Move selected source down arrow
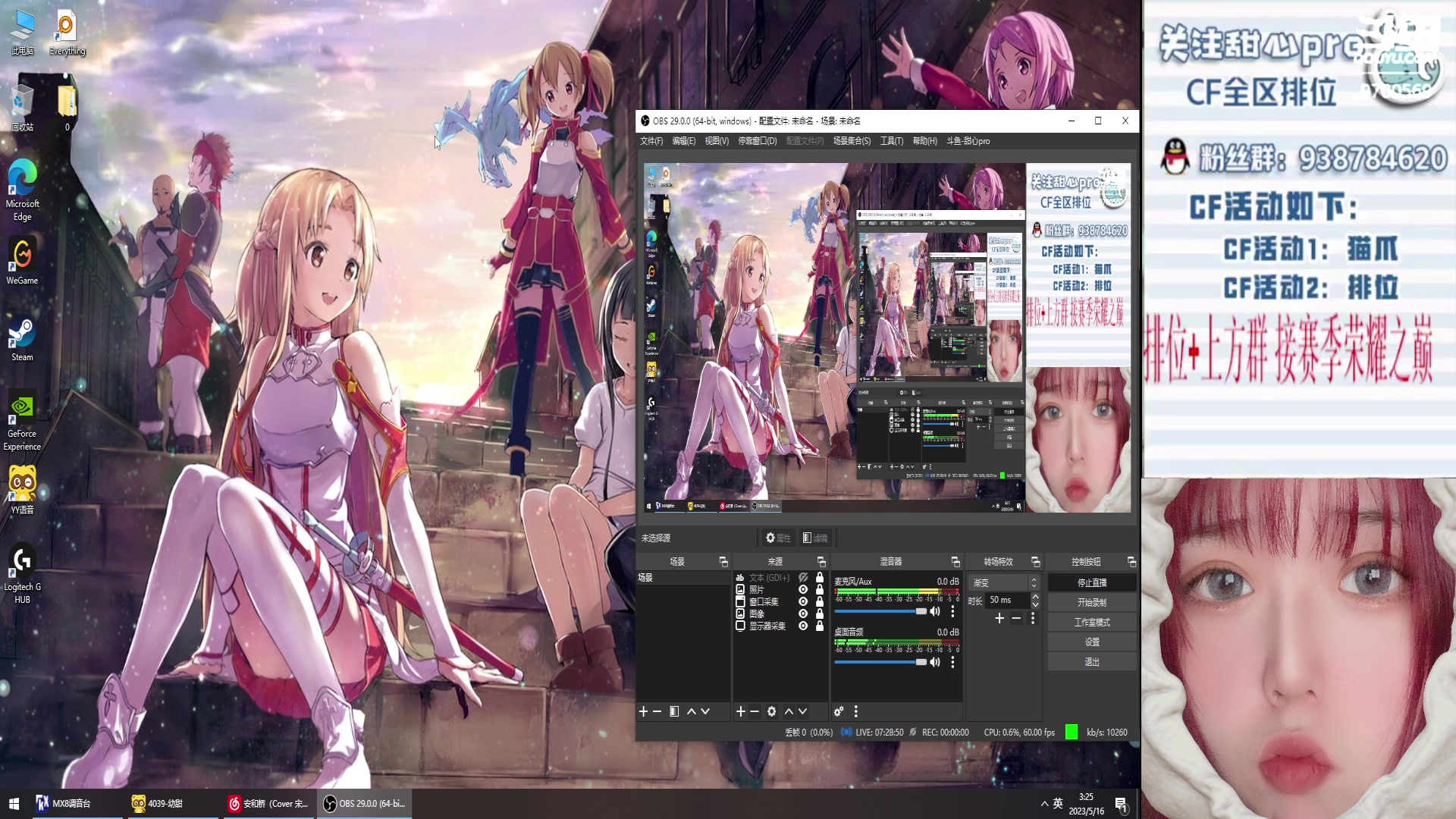The image size is (1456, 819). (802, 711)
